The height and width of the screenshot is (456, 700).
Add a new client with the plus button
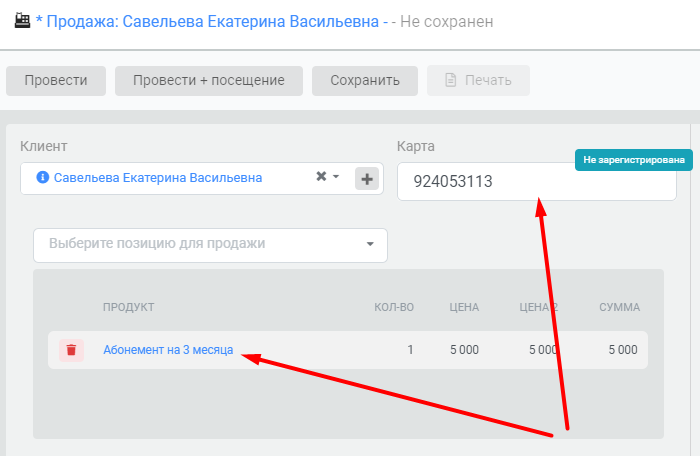367,179
